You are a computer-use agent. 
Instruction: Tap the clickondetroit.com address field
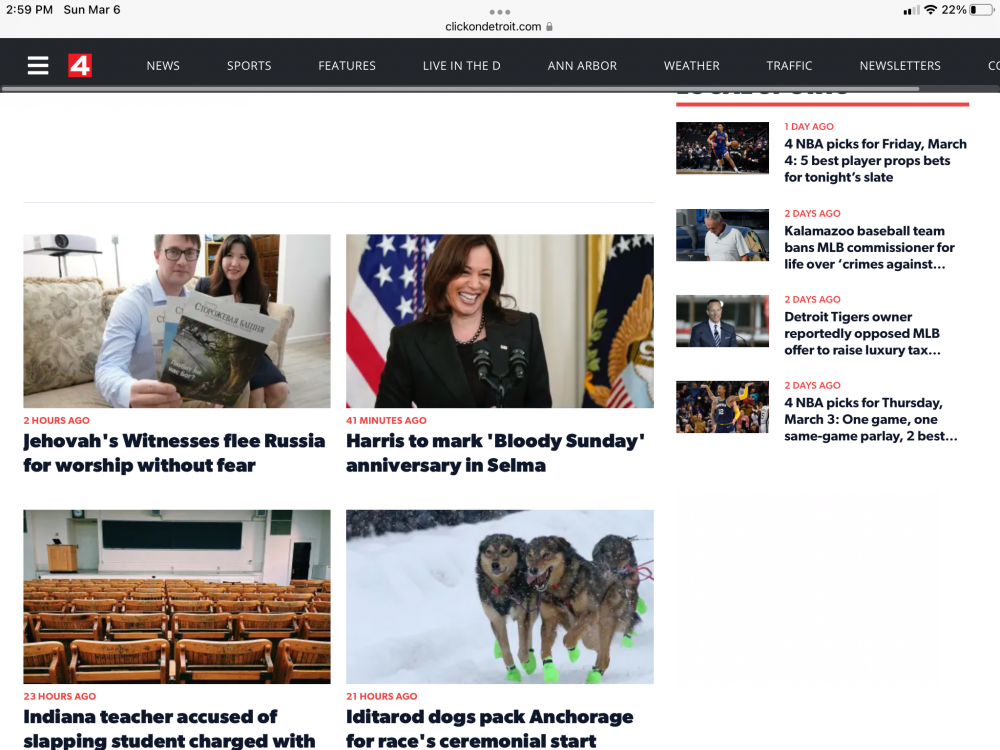(493, 27)
